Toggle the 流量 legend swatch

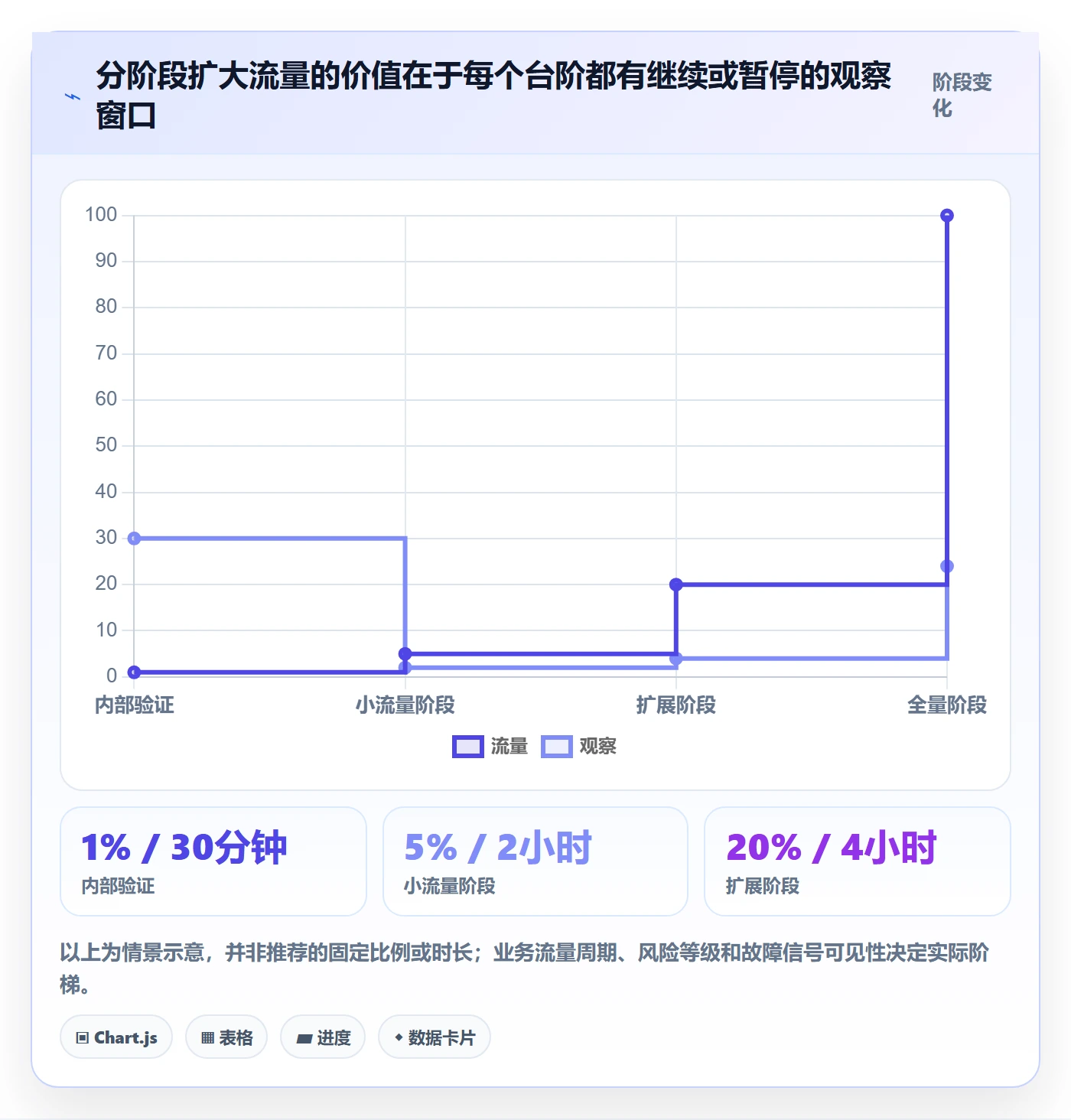468,747
